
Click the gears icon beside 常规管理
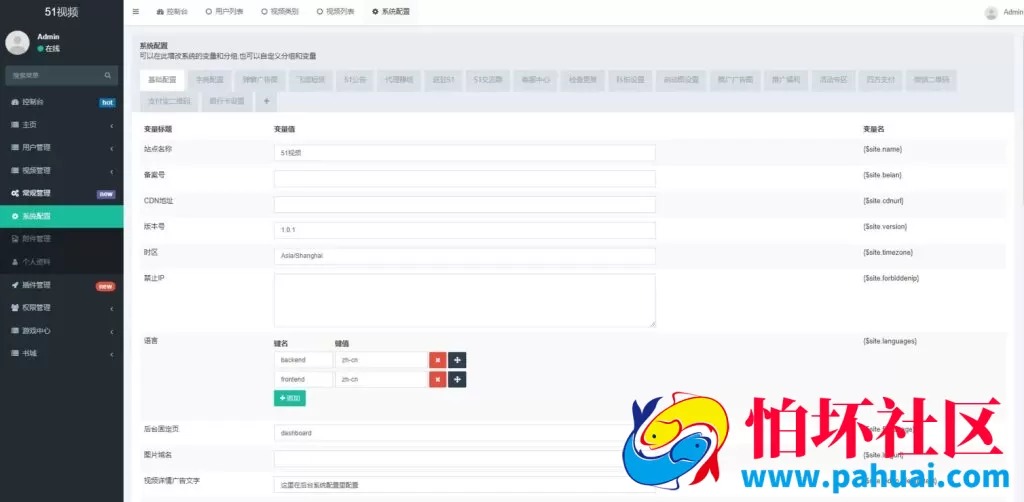[x=15, y=194]
